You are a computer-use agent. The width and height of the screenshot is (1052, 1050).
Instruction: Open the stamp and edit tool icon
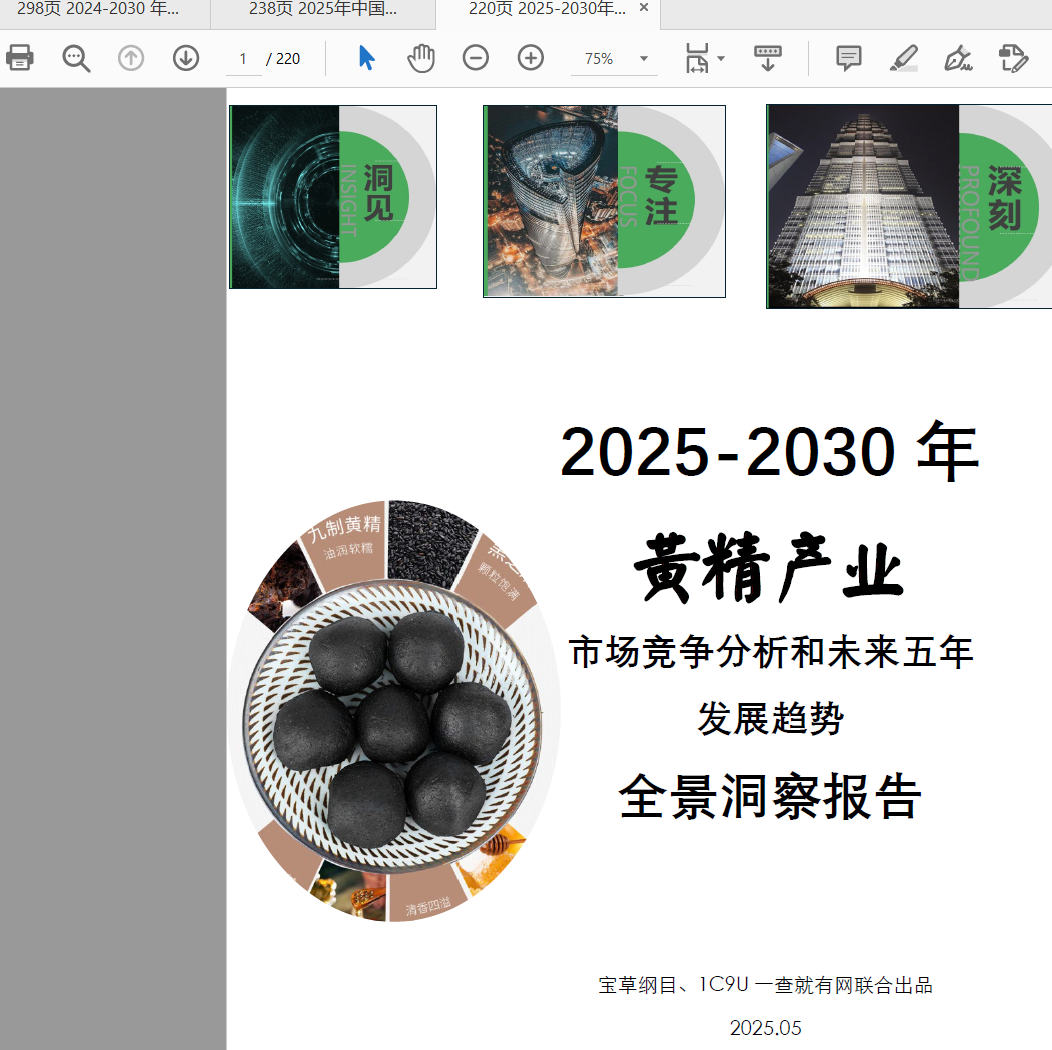pyautogui.click(x=1013, y=58)
